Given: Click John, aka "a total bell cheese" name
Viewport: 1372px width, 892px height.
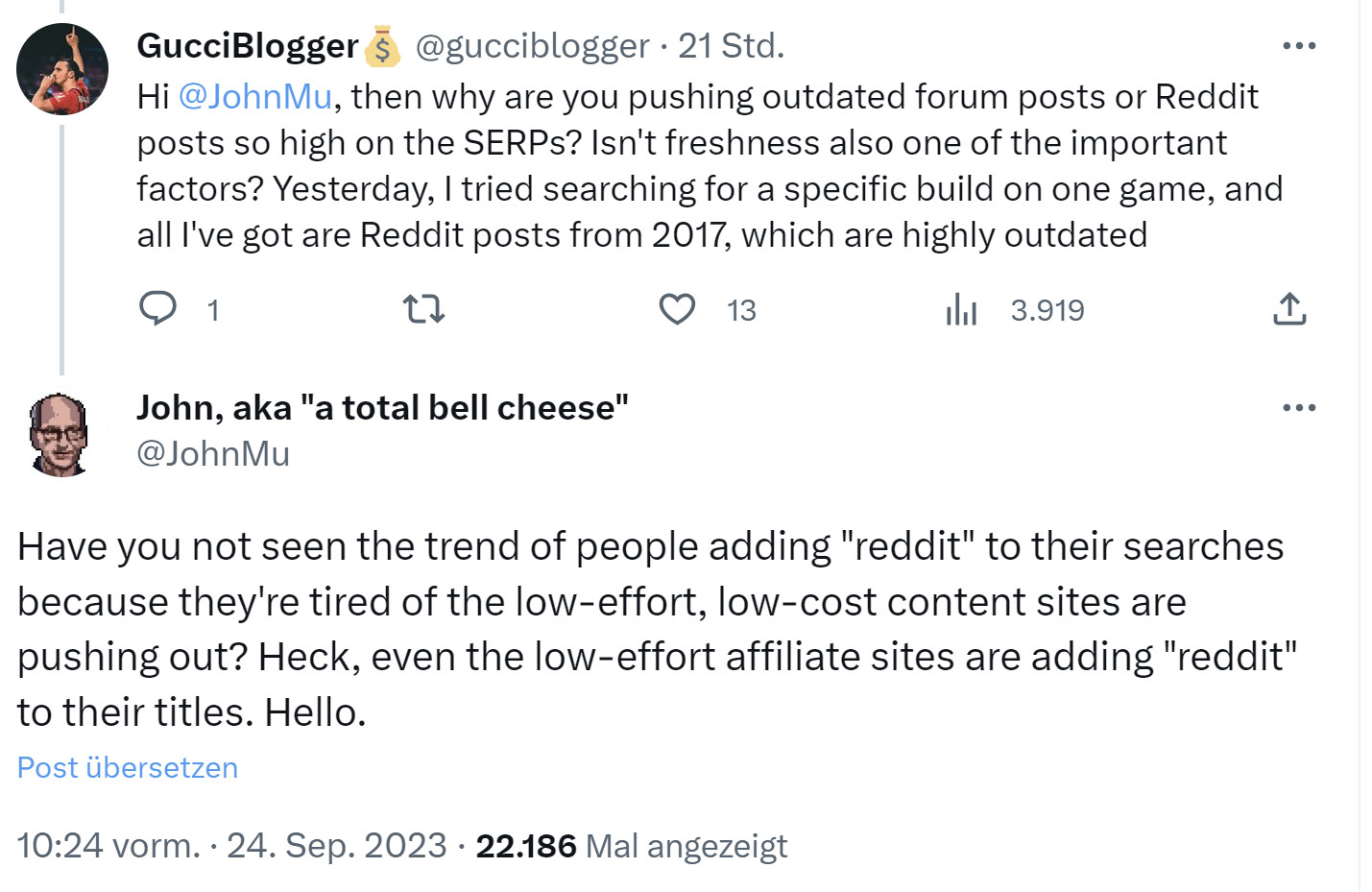Looking at the screenshot, I should coord(382,408).
